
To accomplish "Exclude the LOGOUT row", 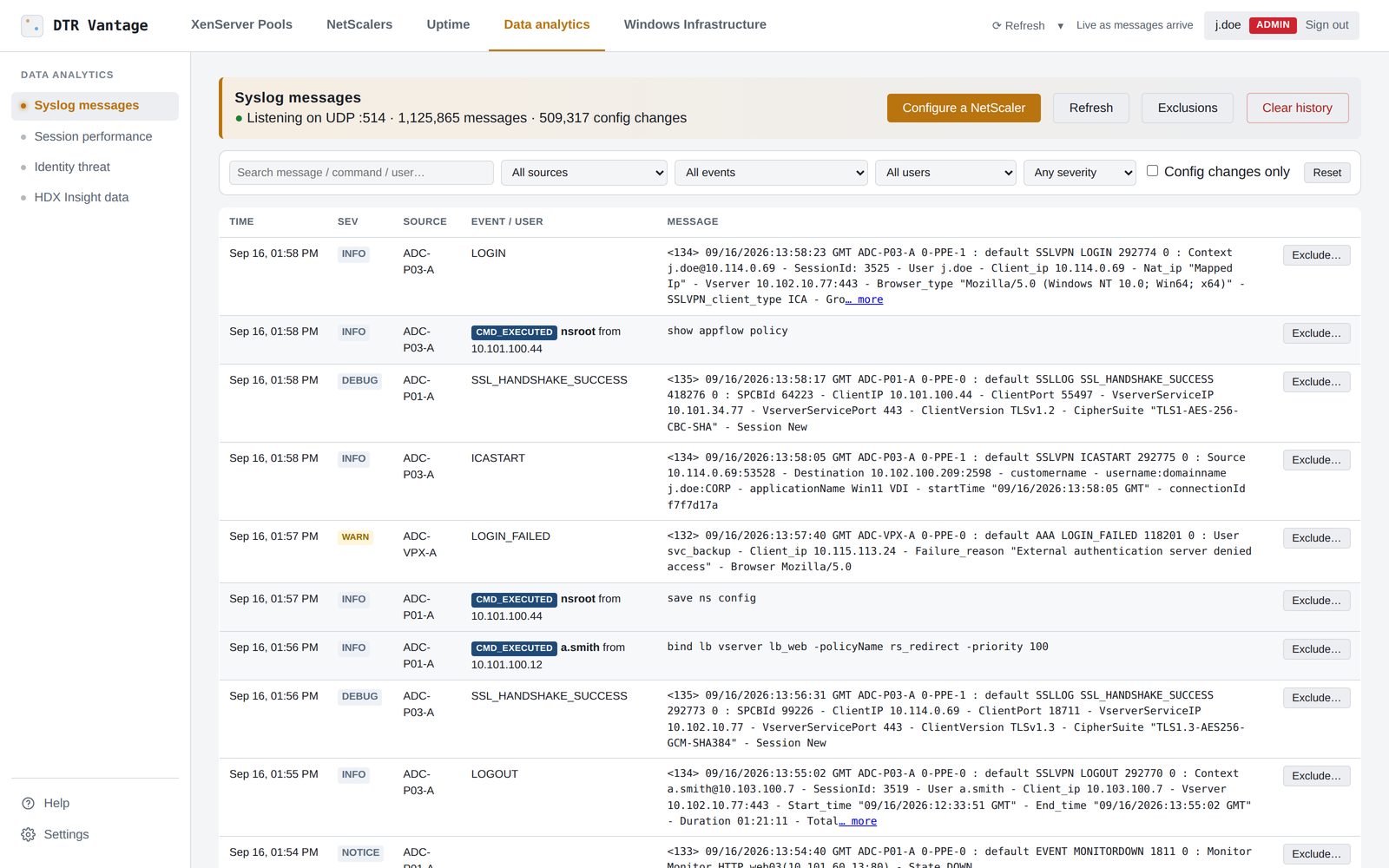I will click(1316, 776).
